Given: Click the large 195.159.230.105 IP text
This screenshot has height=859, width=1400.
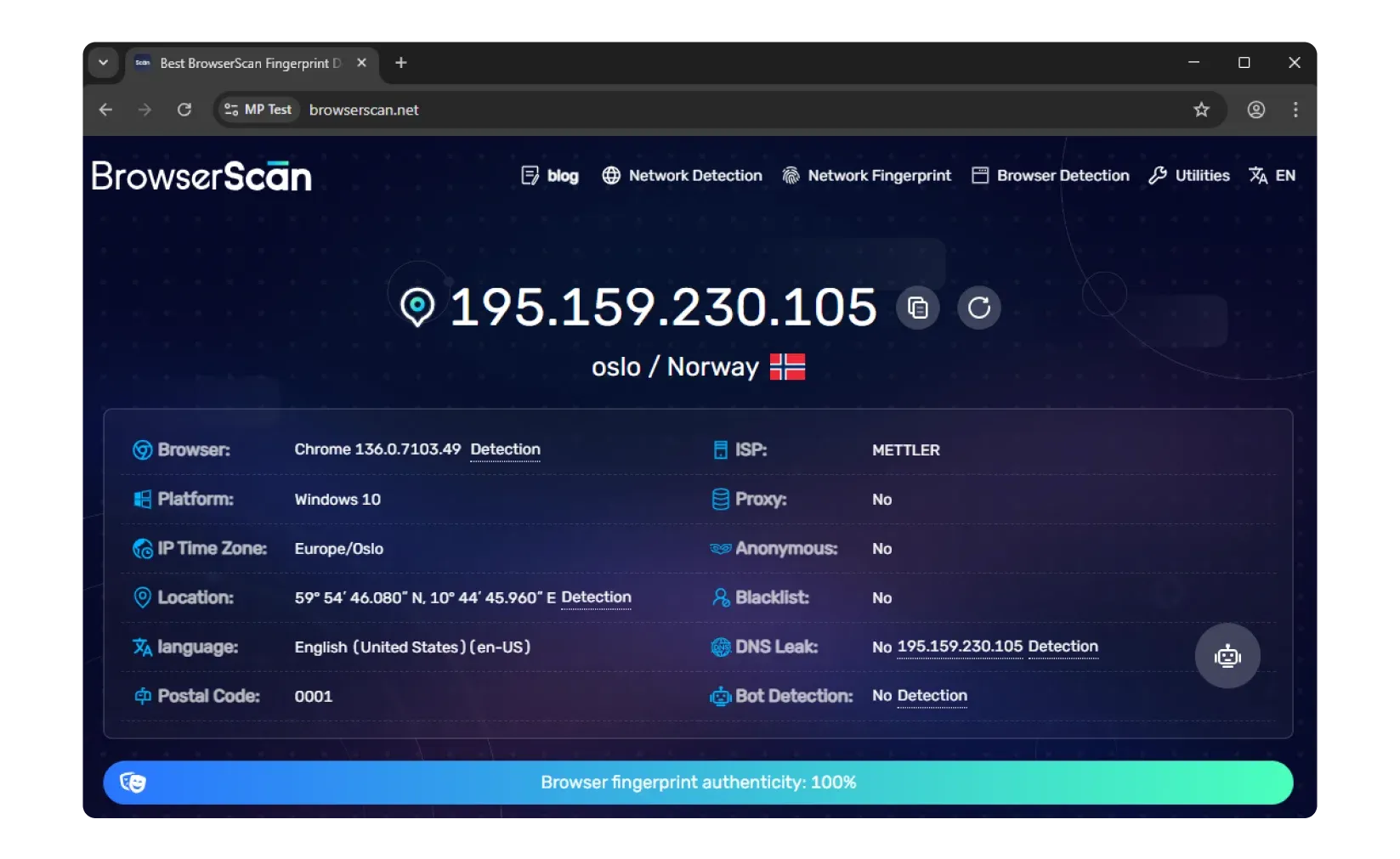Looking at the screenshot, I should [663, 307].
